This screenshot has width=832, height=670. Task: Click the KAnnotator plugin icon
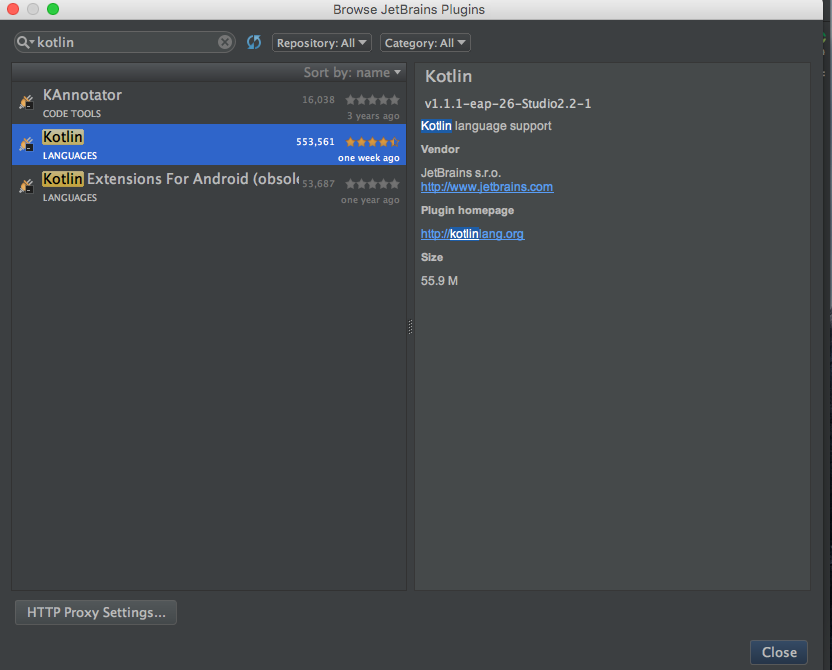(26, 102)
